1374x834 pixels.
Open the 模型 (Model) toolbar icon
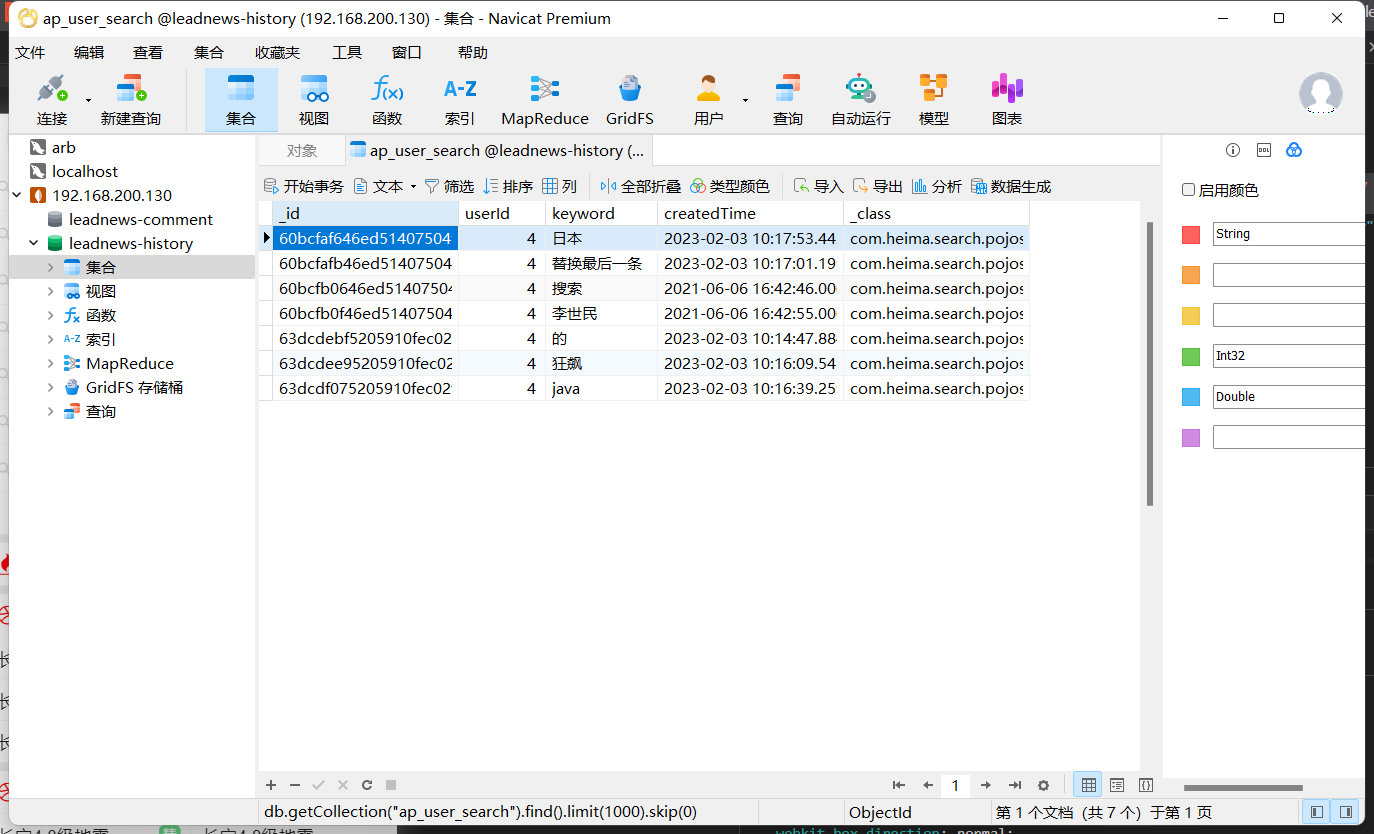click(934, 99)
